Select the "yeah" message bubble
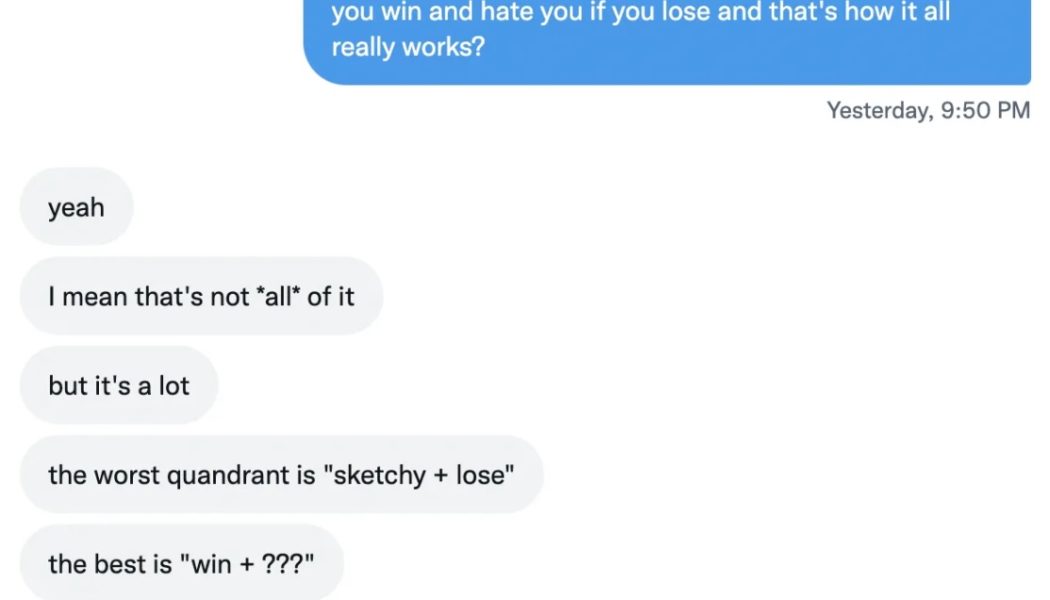The height and width of the screenshot is (600, 1050). tap(76, 207)
